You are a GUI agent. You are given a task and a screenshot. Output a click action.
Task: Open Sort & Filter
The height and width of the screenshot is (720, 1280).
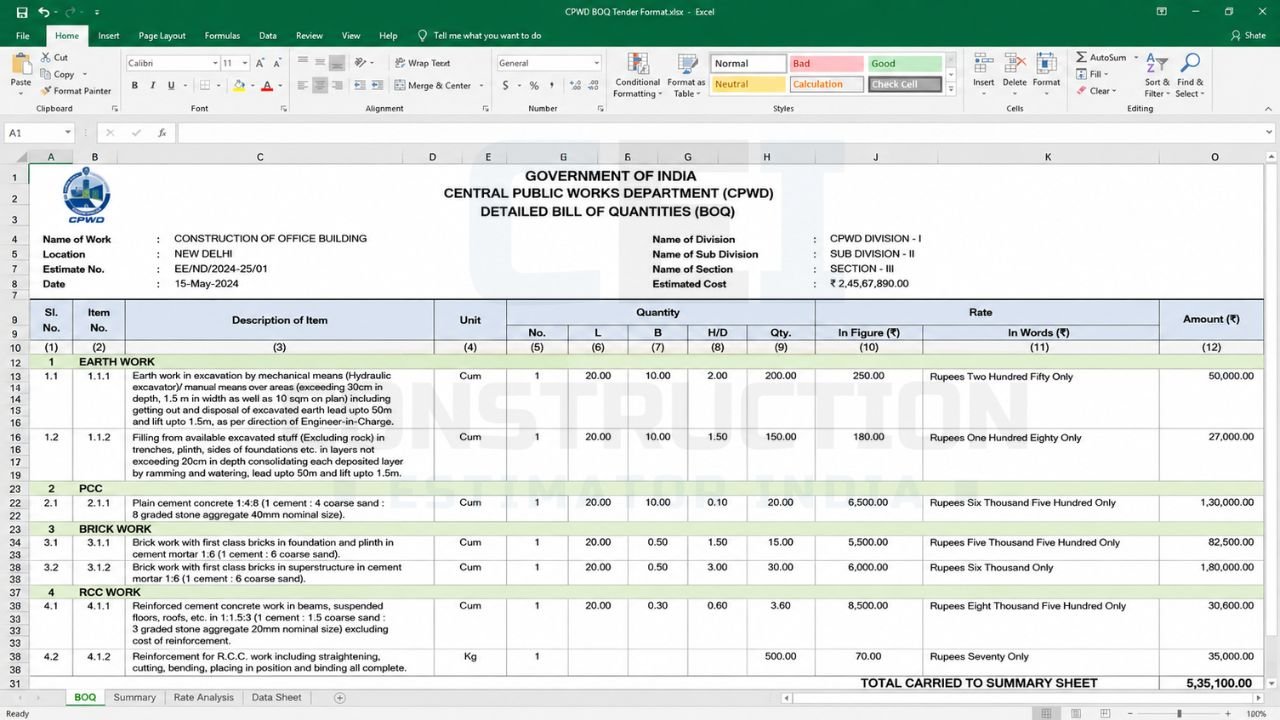(1158, 75)
